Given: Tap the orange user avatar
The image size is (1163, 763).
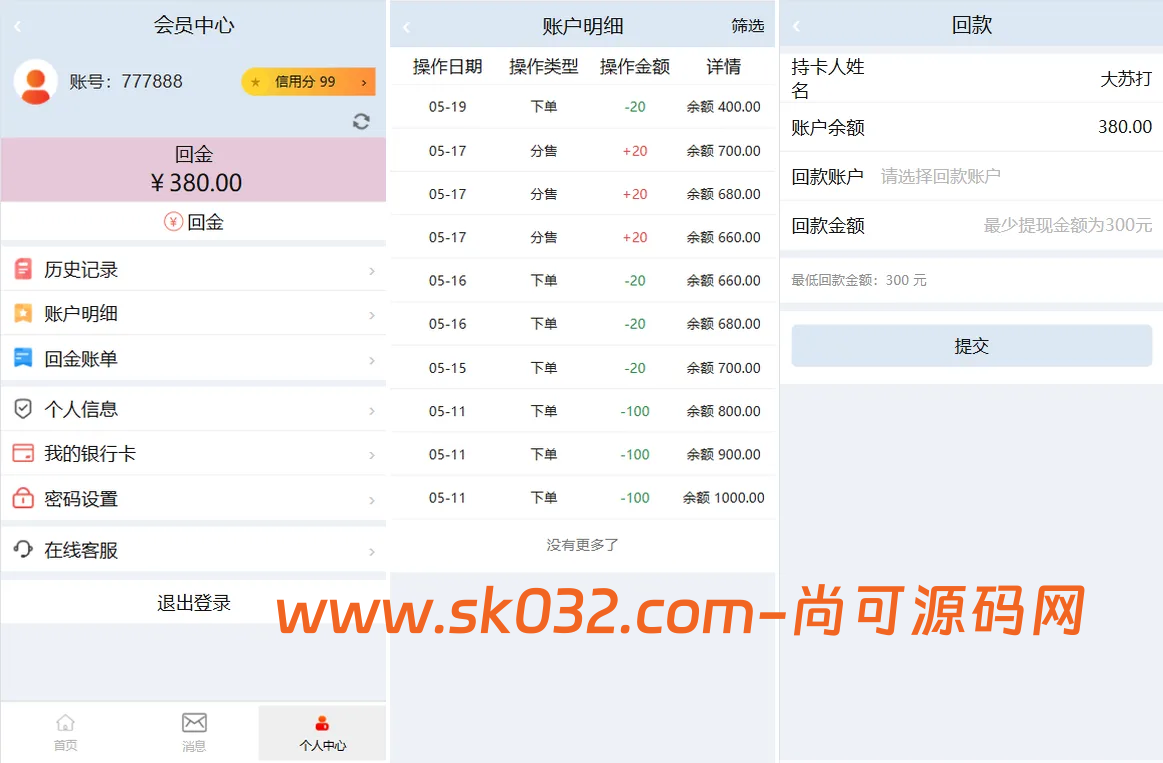Looking at the screenshot, I should 36,82.
